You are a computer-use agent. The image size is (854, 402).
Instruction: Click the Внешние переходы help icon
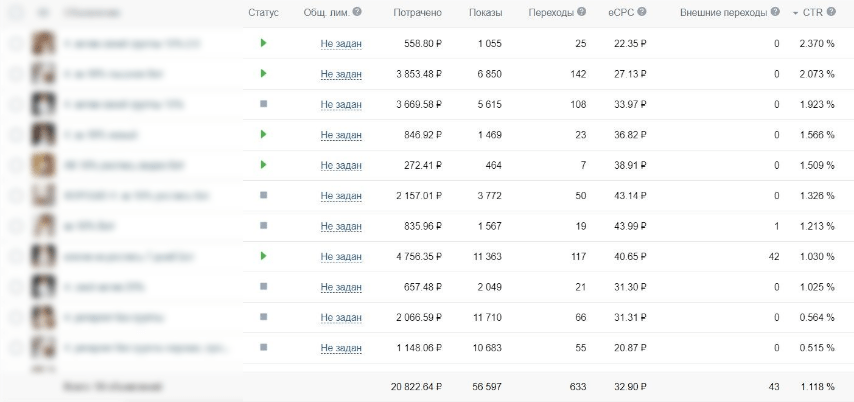775,12
